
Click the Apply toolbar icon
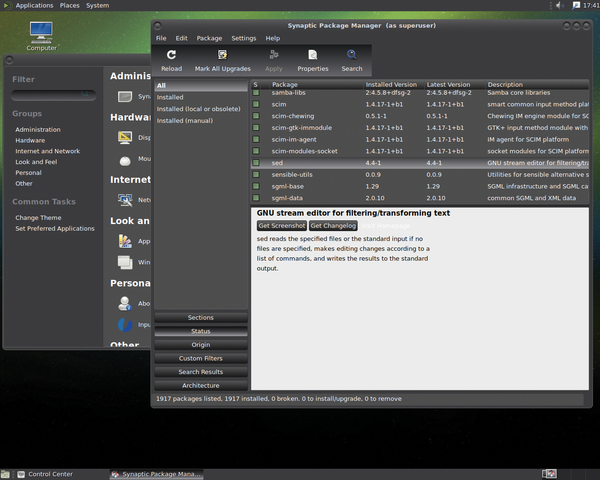(x=274, y=55)
